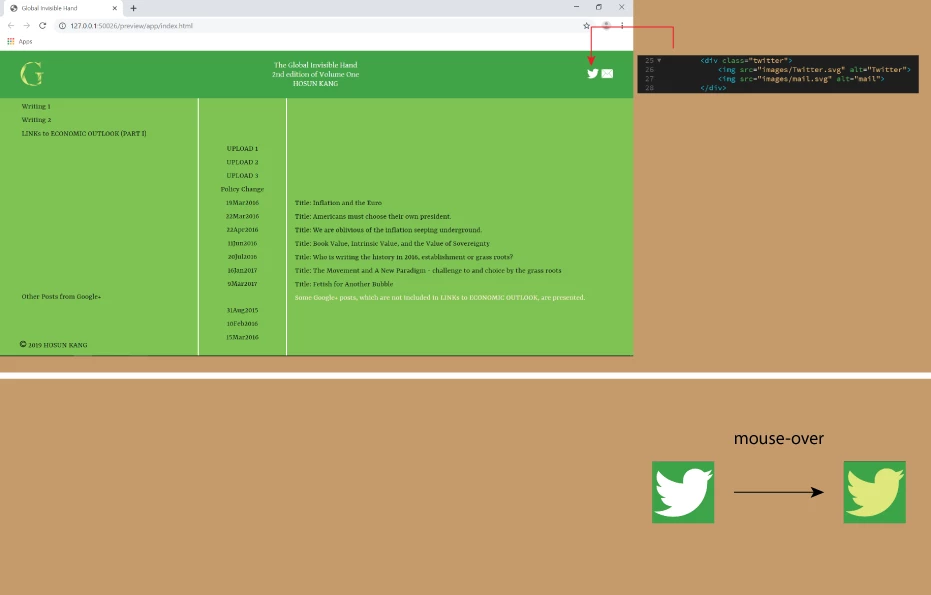Click HOSUN KANG author name in header

(315, 84)
